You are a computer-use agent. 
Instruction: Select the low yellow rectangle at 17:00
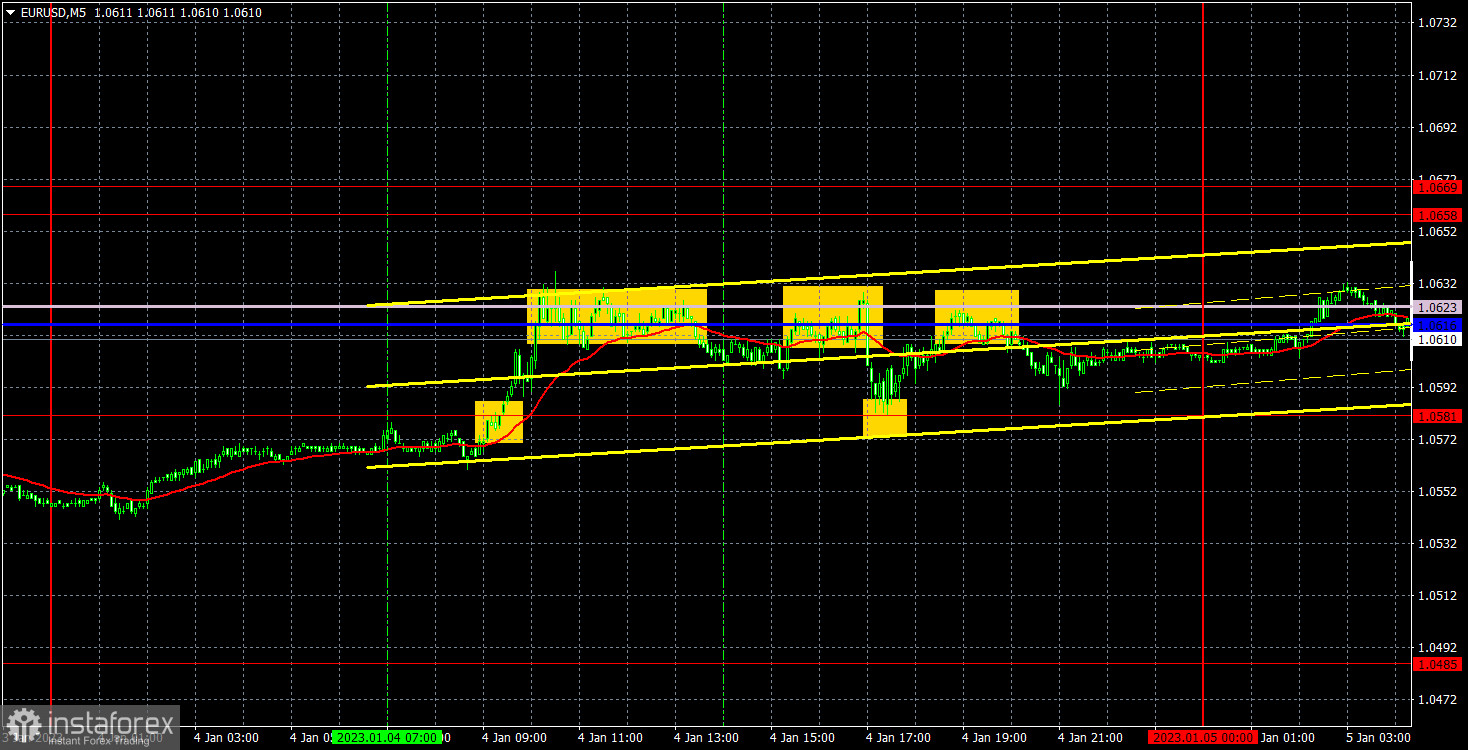(885, 418)
